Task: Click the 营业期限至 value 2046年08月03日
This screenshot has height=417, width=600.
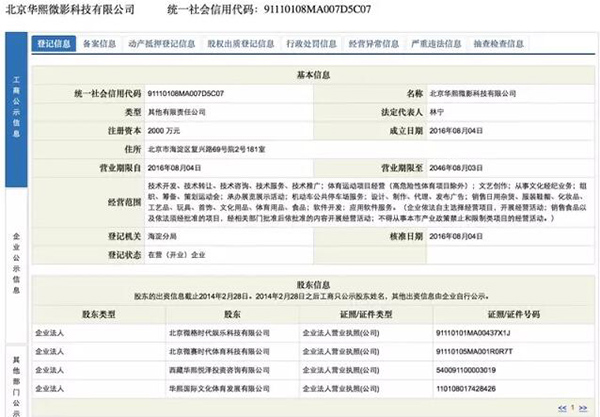Action: 456,168
